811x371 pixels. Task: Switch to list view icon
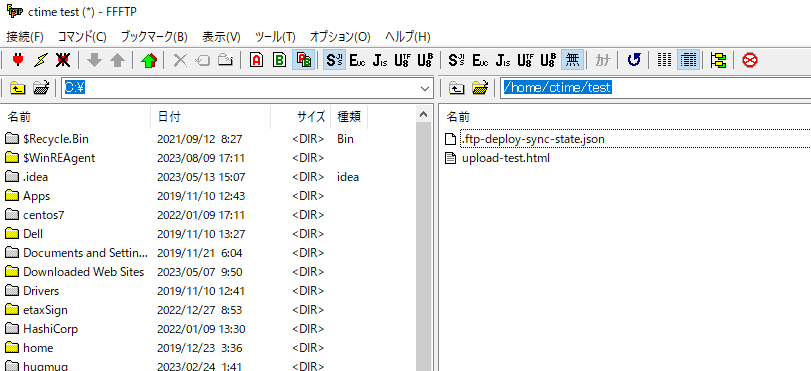664,61
